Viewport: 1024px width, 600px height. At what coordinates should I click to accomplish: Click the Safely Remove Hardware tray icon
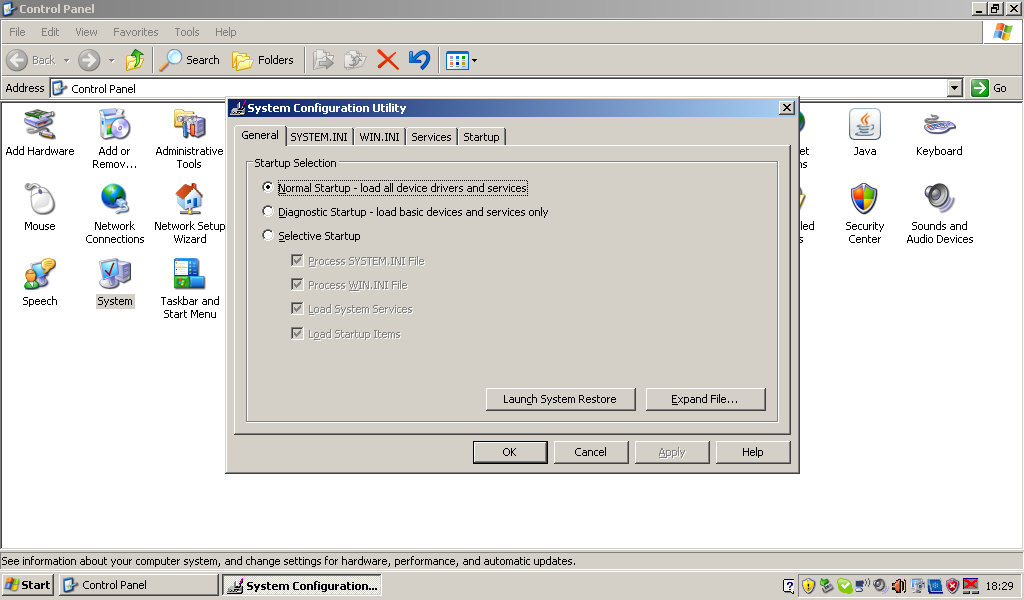click(826, 586)
